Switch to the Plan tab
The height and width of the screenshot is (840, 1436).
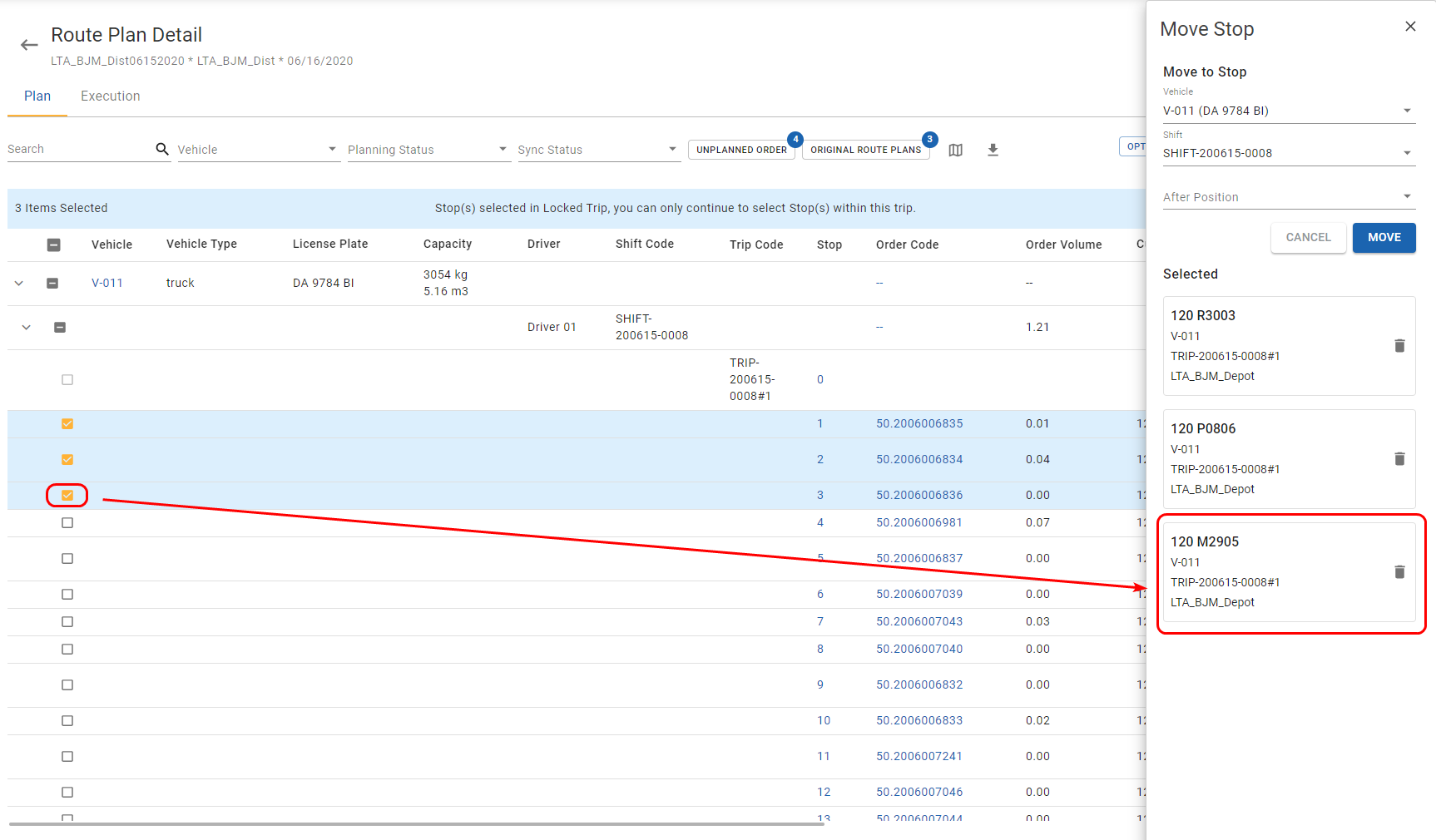(37, 96)
